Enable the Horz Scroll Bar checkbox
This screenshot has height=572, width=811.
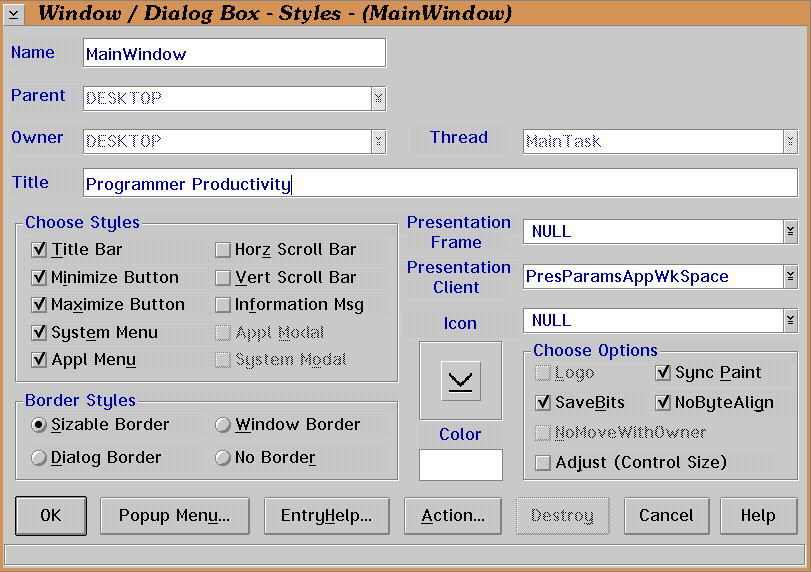223,250
